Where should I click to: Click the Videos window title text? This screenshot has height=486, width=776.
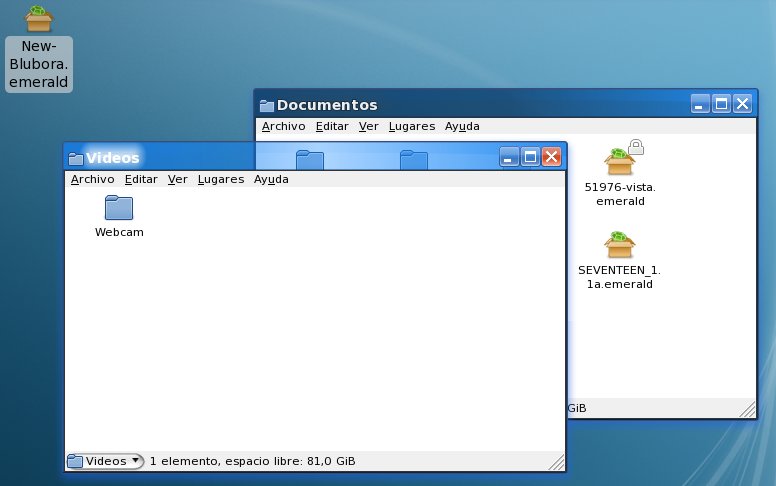point(112,158)
